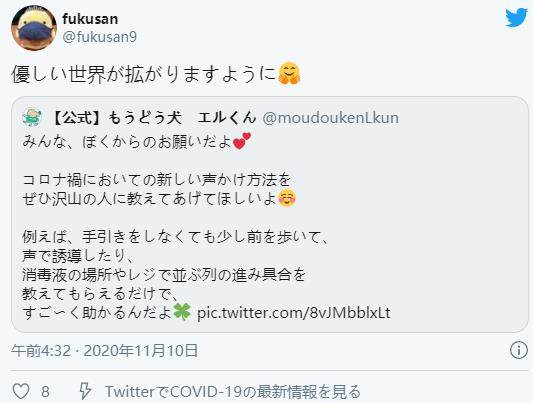Click the 午前4:32 · 2020年11月10日 timestamp
Viewport: 533px width, 403px height.
coord(104,350)
